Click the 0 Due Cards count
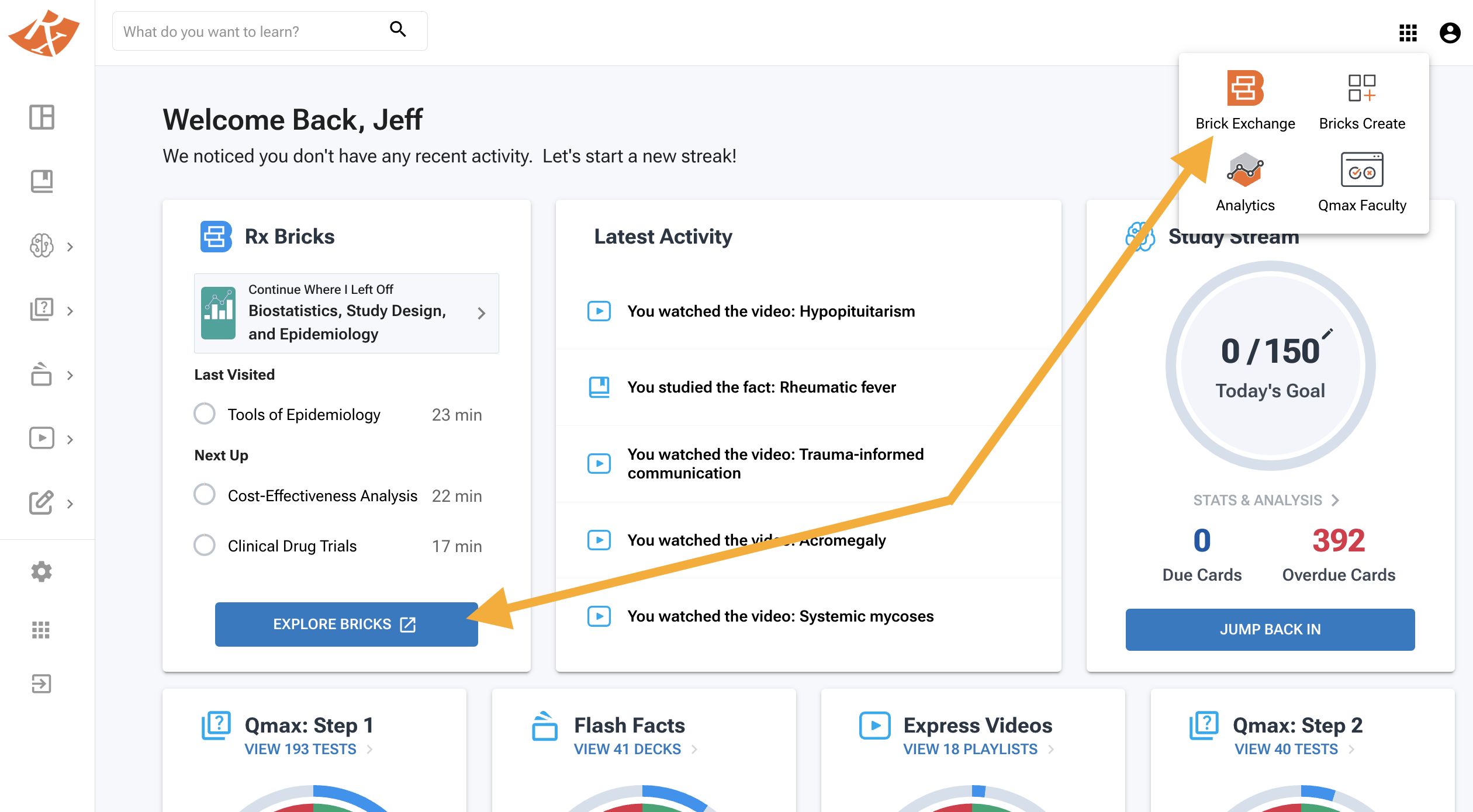Viewport: 1473px width, 812px height. point(1202,541)
